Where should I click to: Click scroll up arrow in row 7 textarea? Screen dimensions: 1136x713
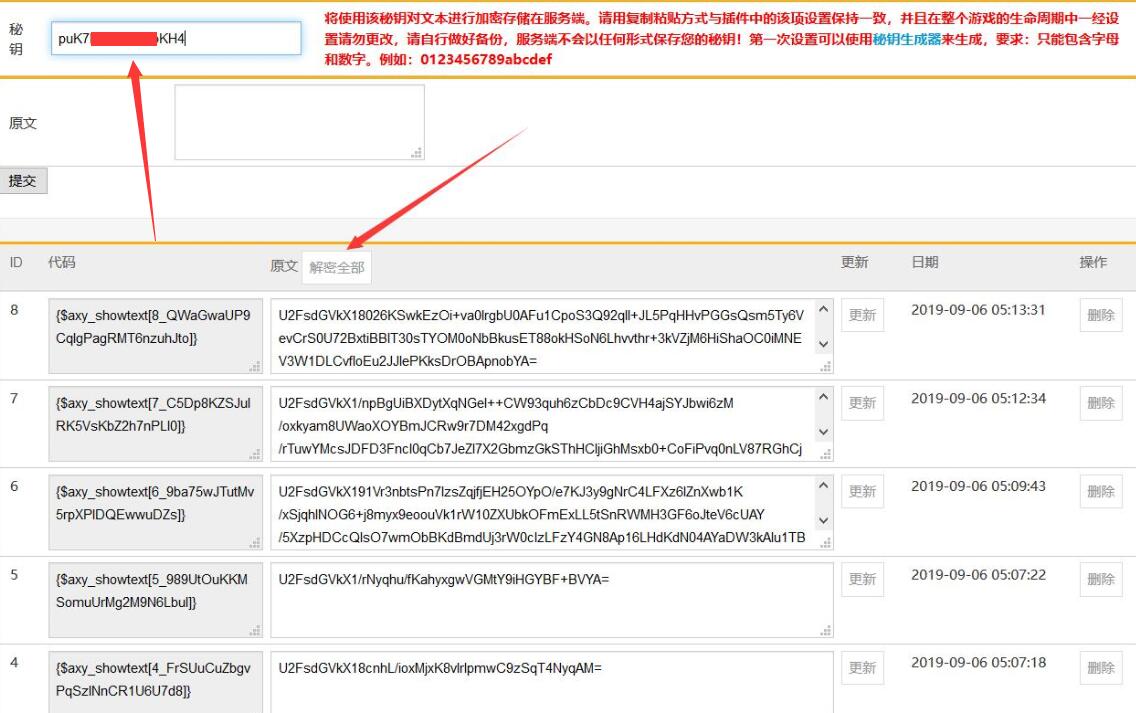823,397
